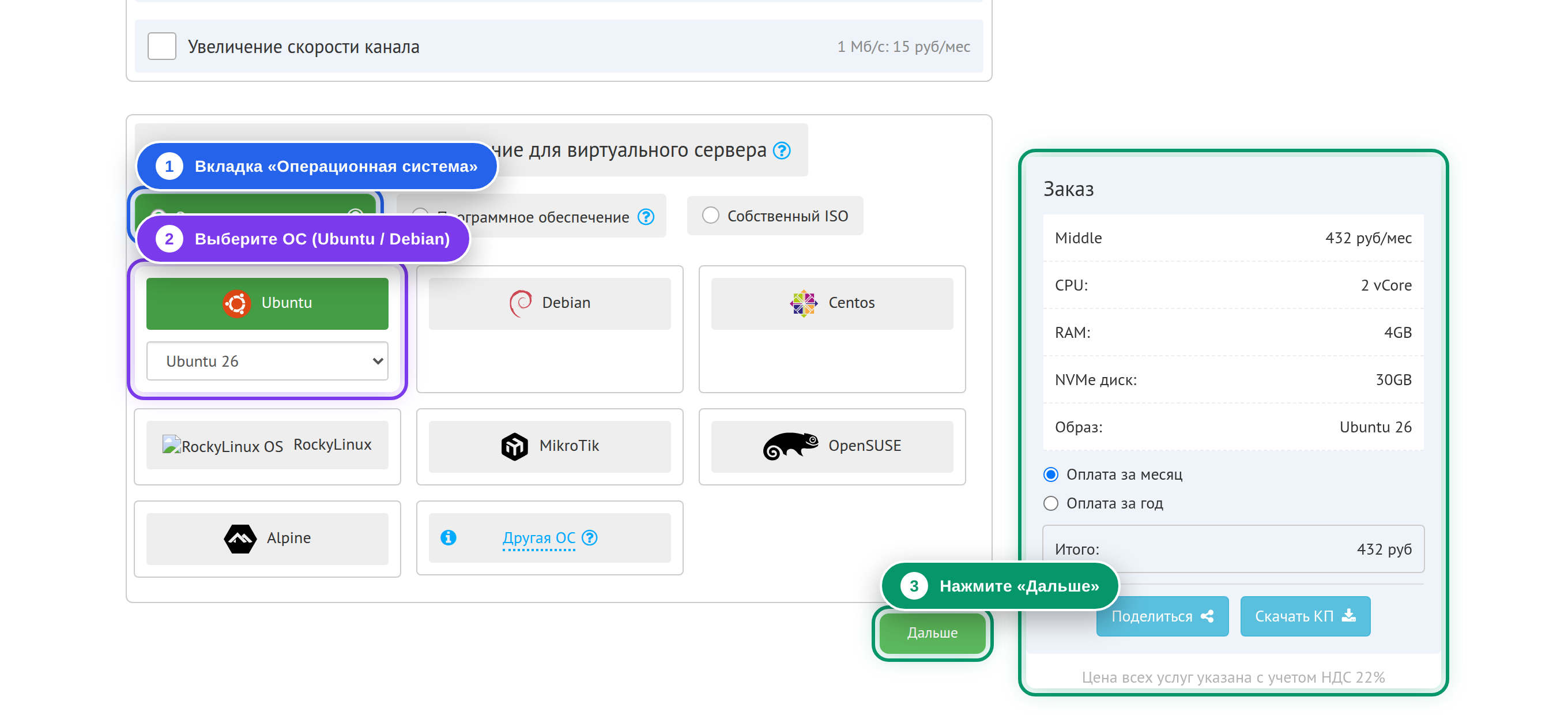Image resolution: width=1568 pixels, height=723 pixels.
Task: Click the MikroTik logo icon
Action: point(514,446)
